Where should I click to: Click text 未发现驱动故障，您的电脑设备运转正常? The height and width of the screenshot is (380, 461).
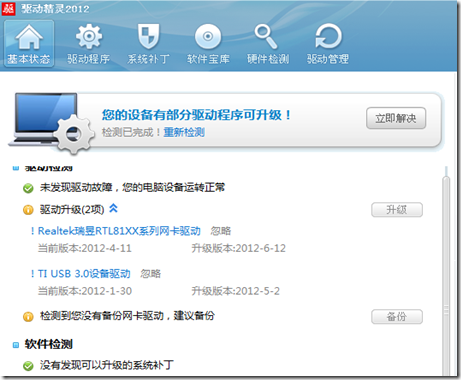coord(132,187)
